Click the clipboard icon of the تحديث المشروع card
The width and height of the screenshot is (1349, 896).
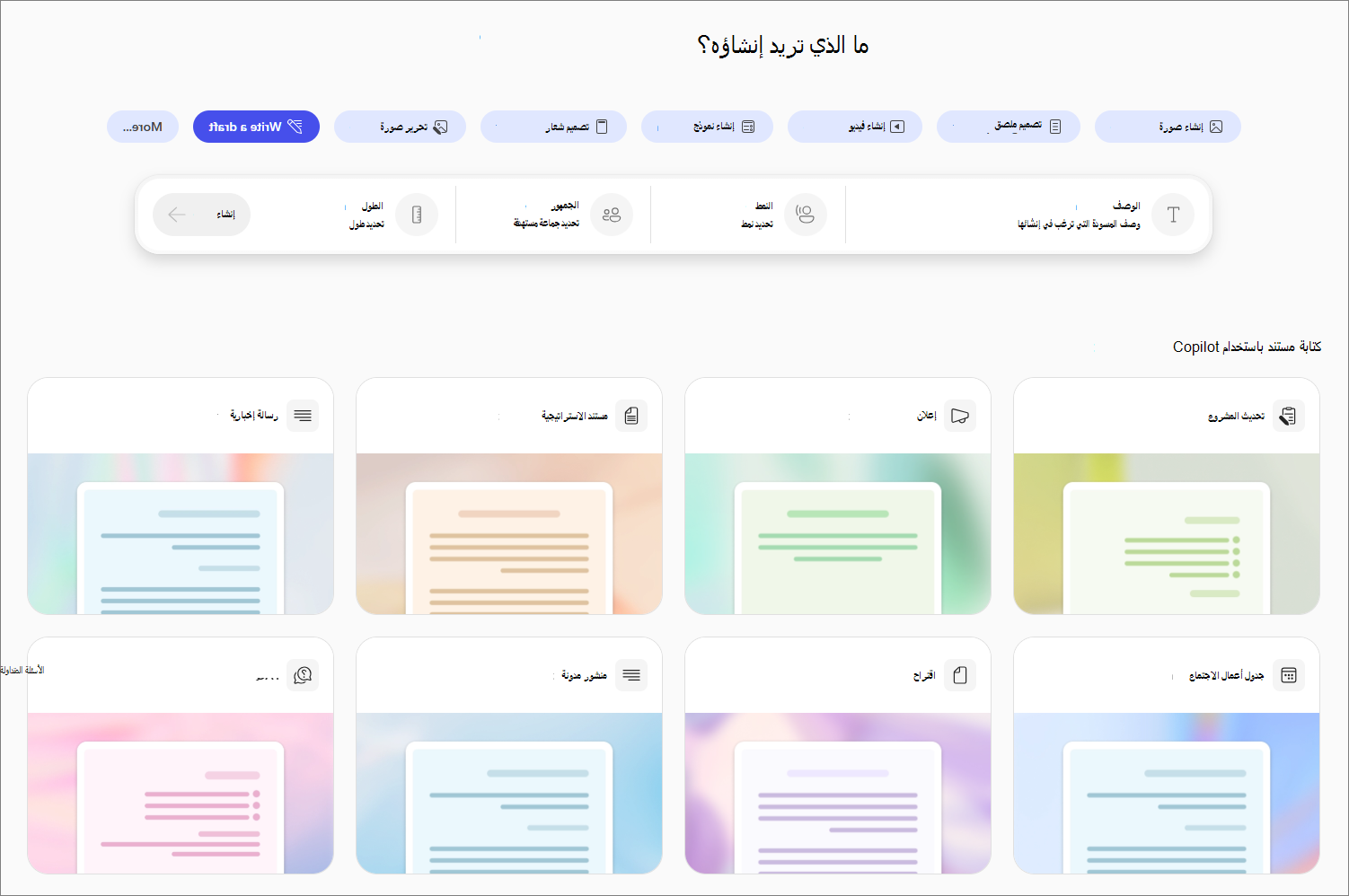pyautogui.click(x=1288, y=416)
